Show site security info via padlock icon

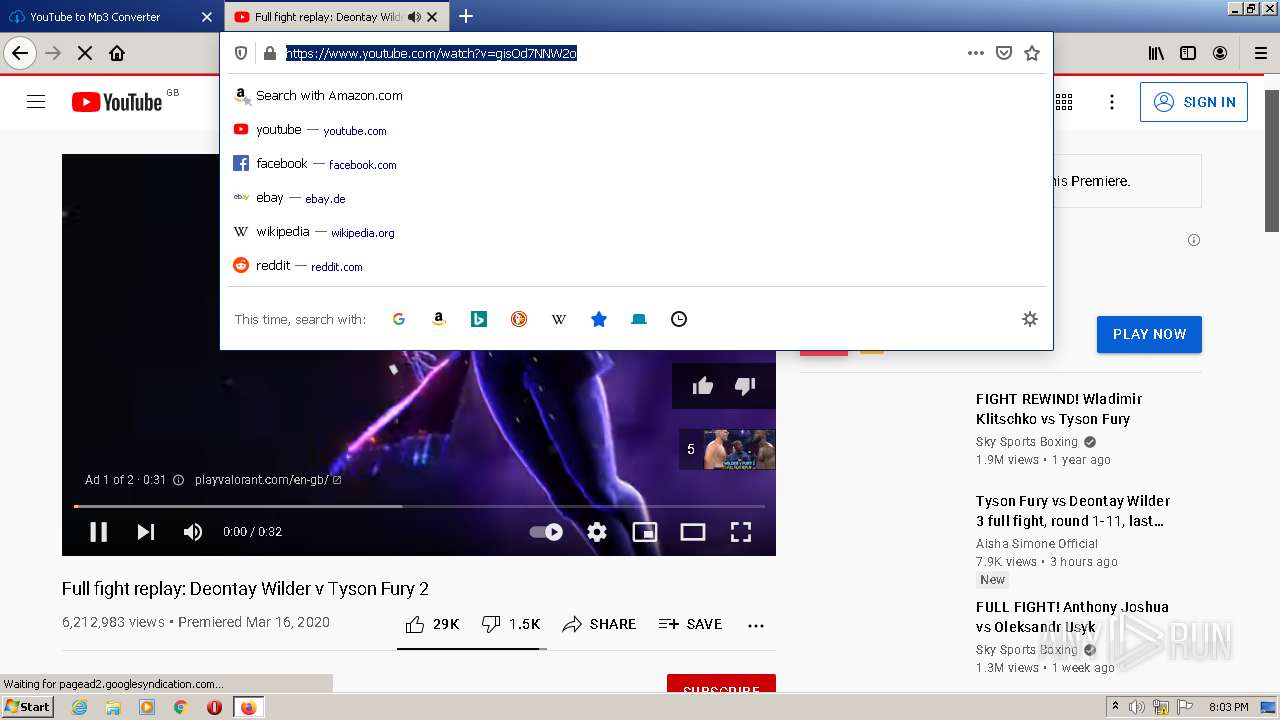pyautogui.click(x=269, y=53)
